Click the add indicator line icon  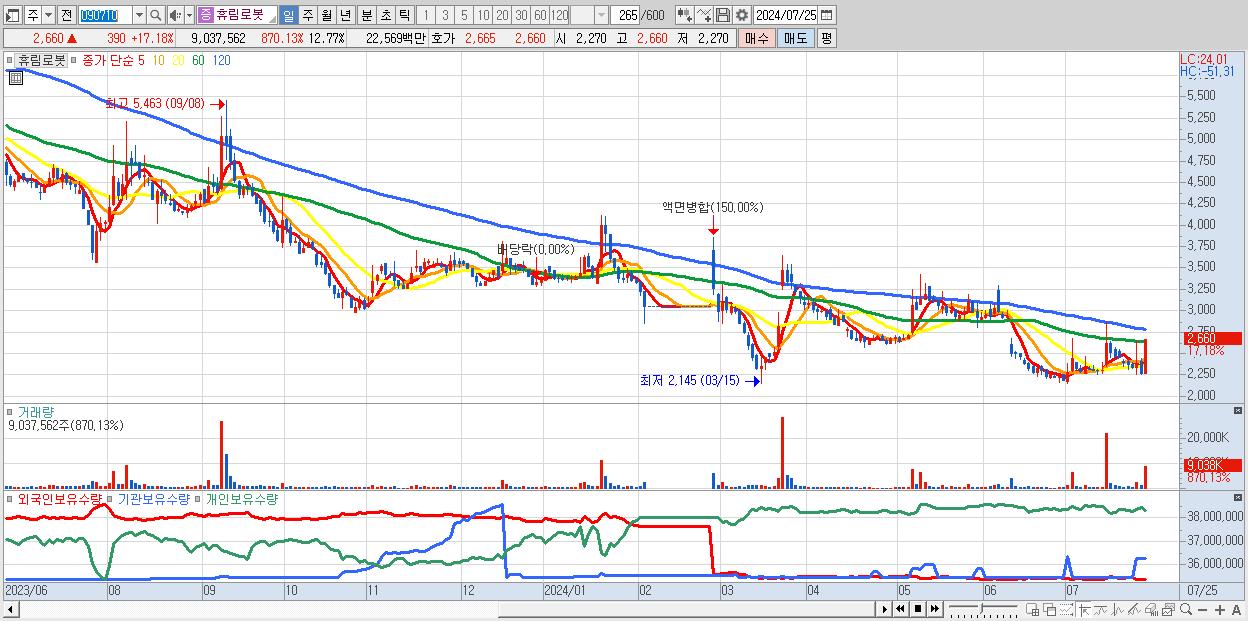[x=704, y=15]
